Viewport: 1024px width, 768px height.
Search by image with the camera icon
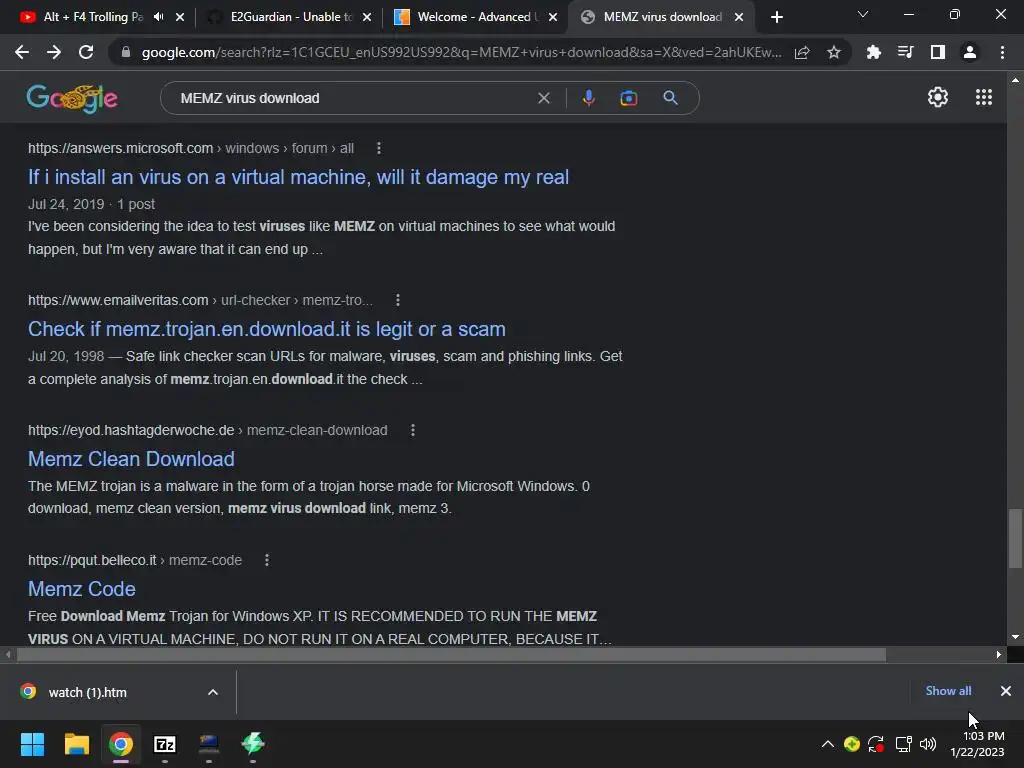pos(629,98)
